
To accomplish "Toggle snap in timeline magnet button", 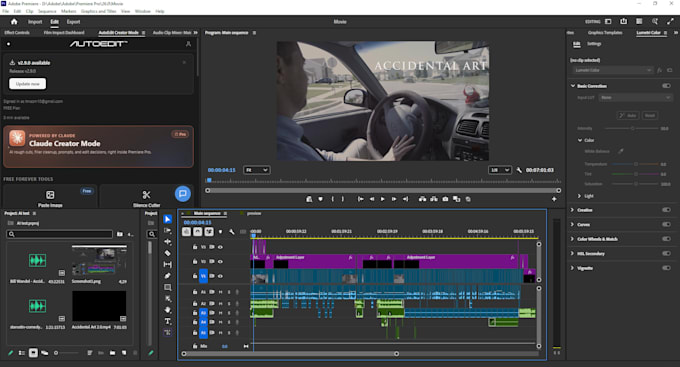I will coord(198,232).
